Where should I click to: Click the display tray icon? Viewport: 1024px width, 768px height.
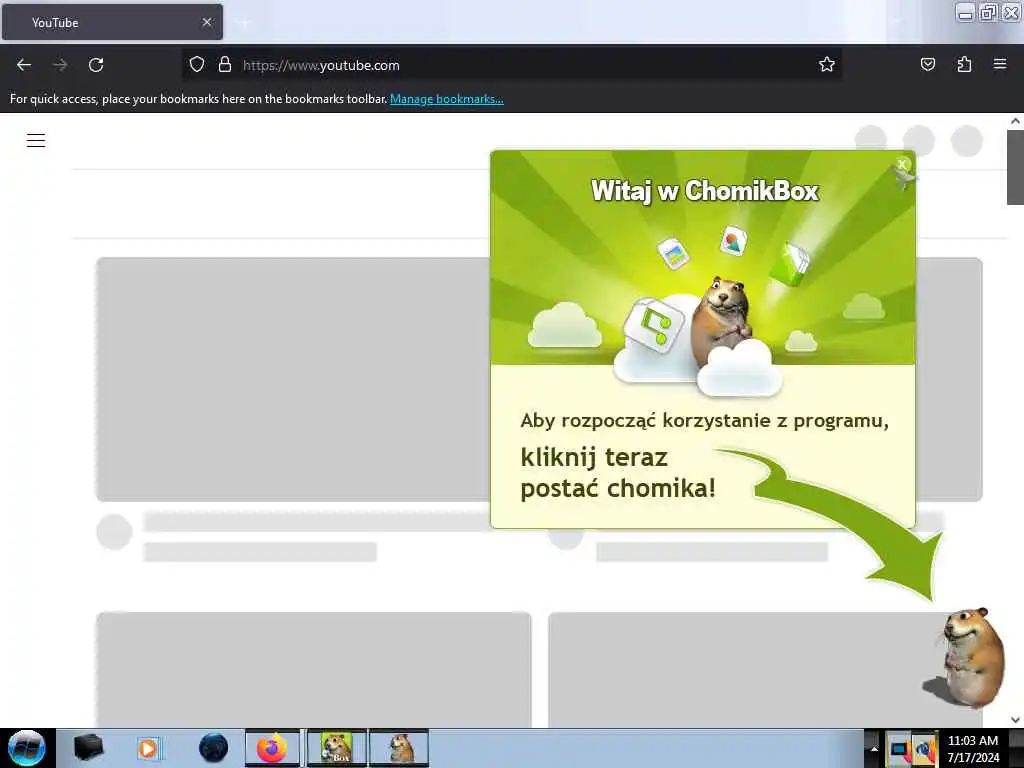[899, 748]
